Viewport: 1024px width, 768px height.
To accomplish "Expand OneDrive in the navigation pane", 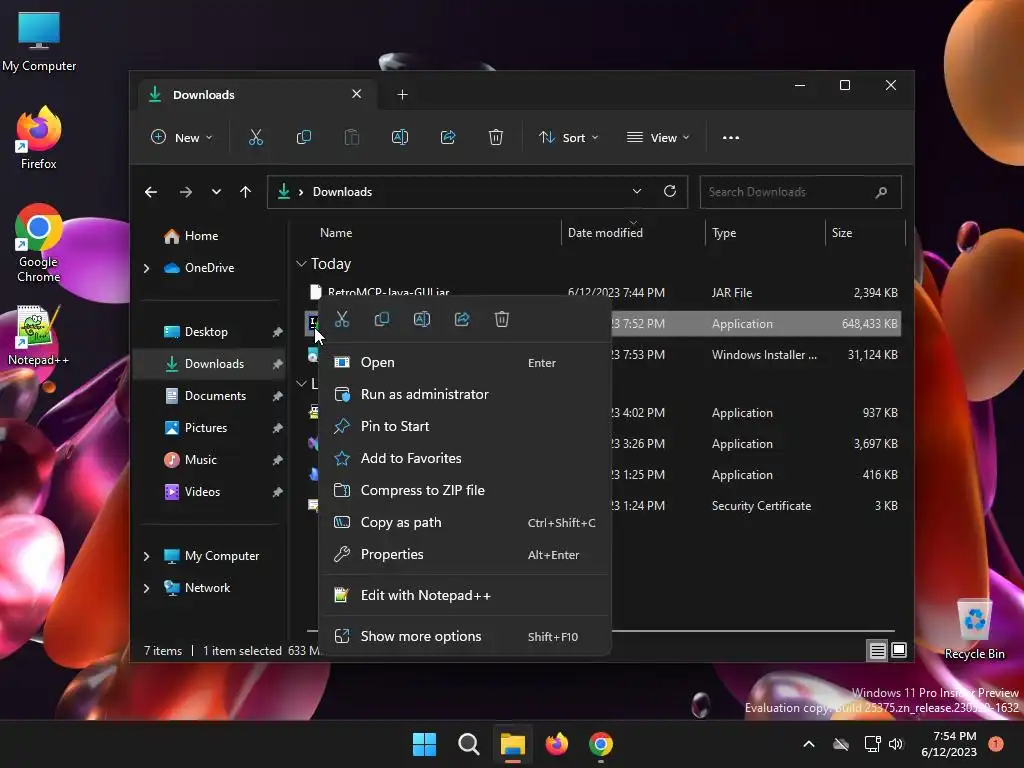I will click(x=146, y=268).
